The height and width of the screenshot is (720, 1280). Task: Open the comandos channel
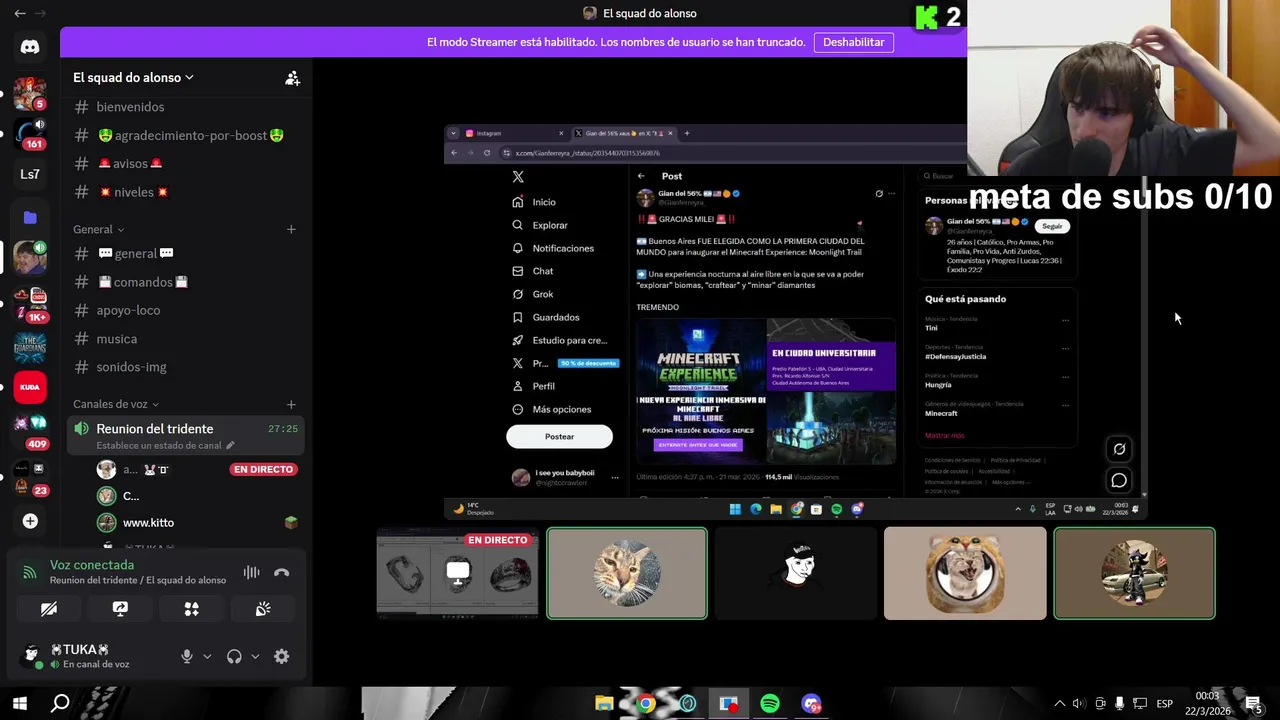click(186, 282)
